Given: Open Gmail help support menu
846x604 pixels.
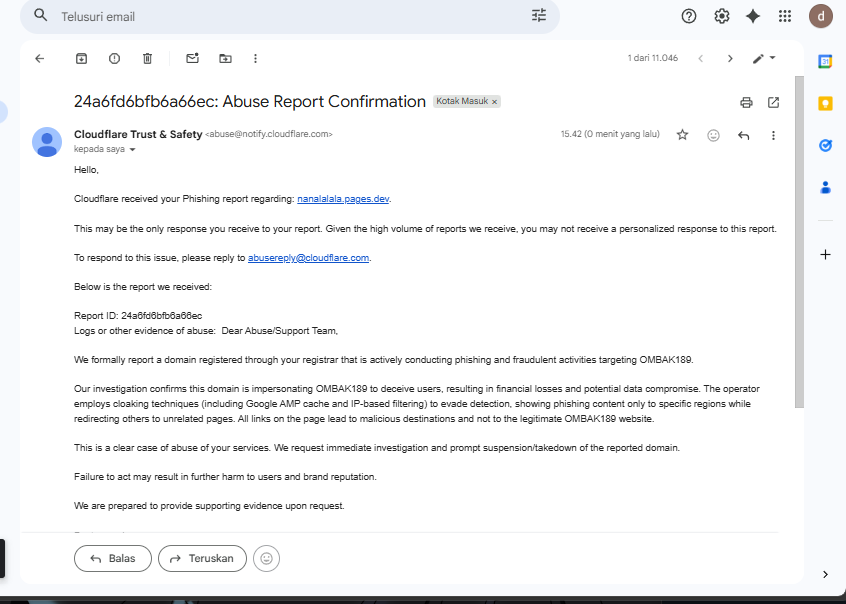Looking at the screenshot, I should coord(688,16).
